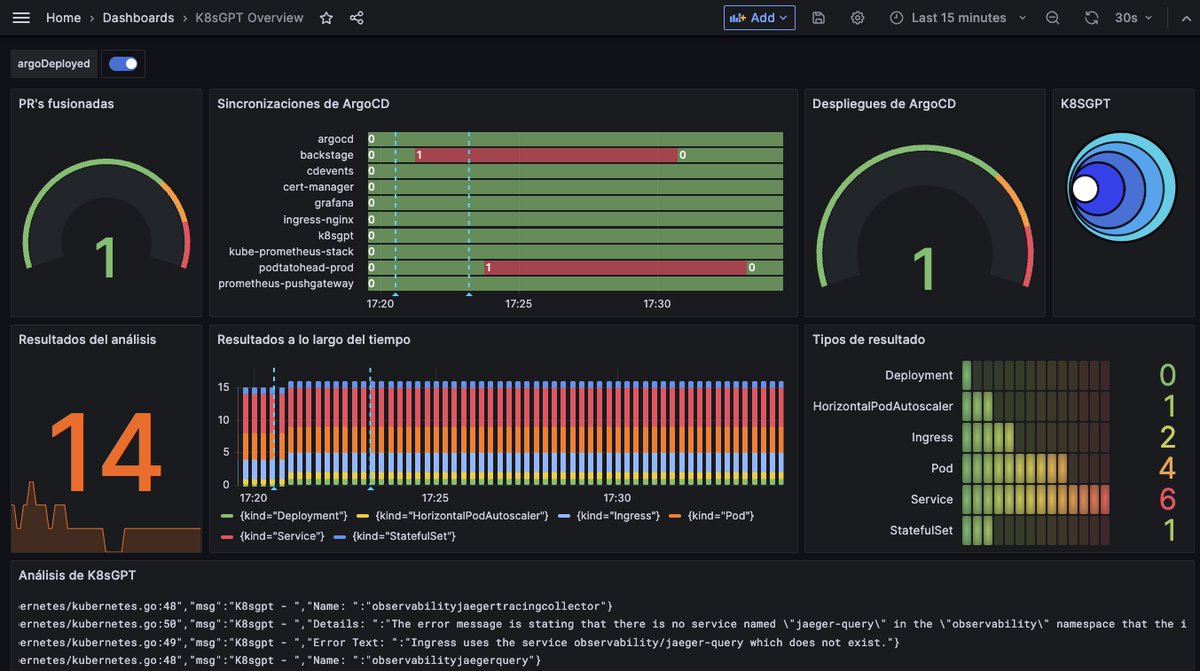1200x671 pixels.
Task: Click the grafana row label
Action: [x=334, y=203]
